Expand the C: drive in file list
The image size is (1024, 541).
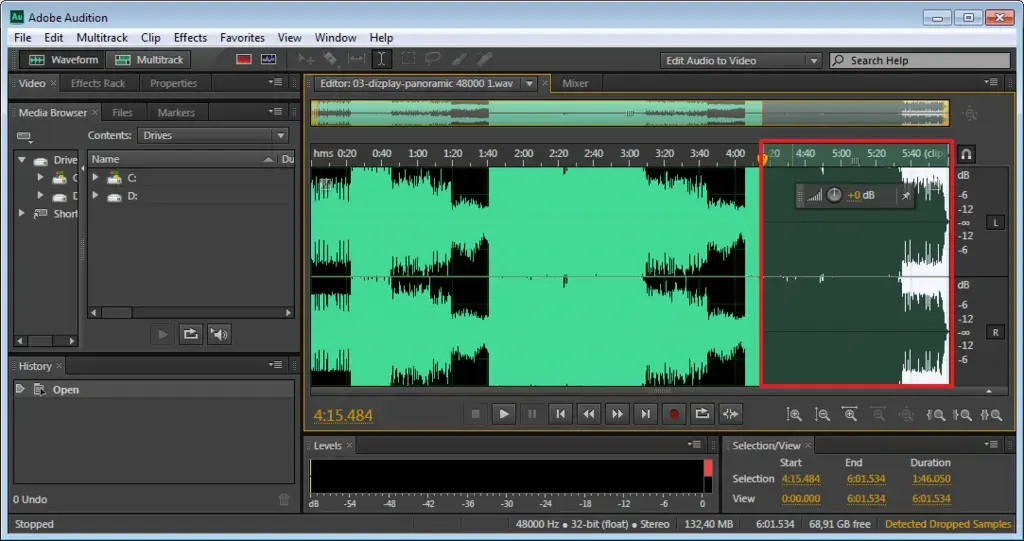[96, 178]
